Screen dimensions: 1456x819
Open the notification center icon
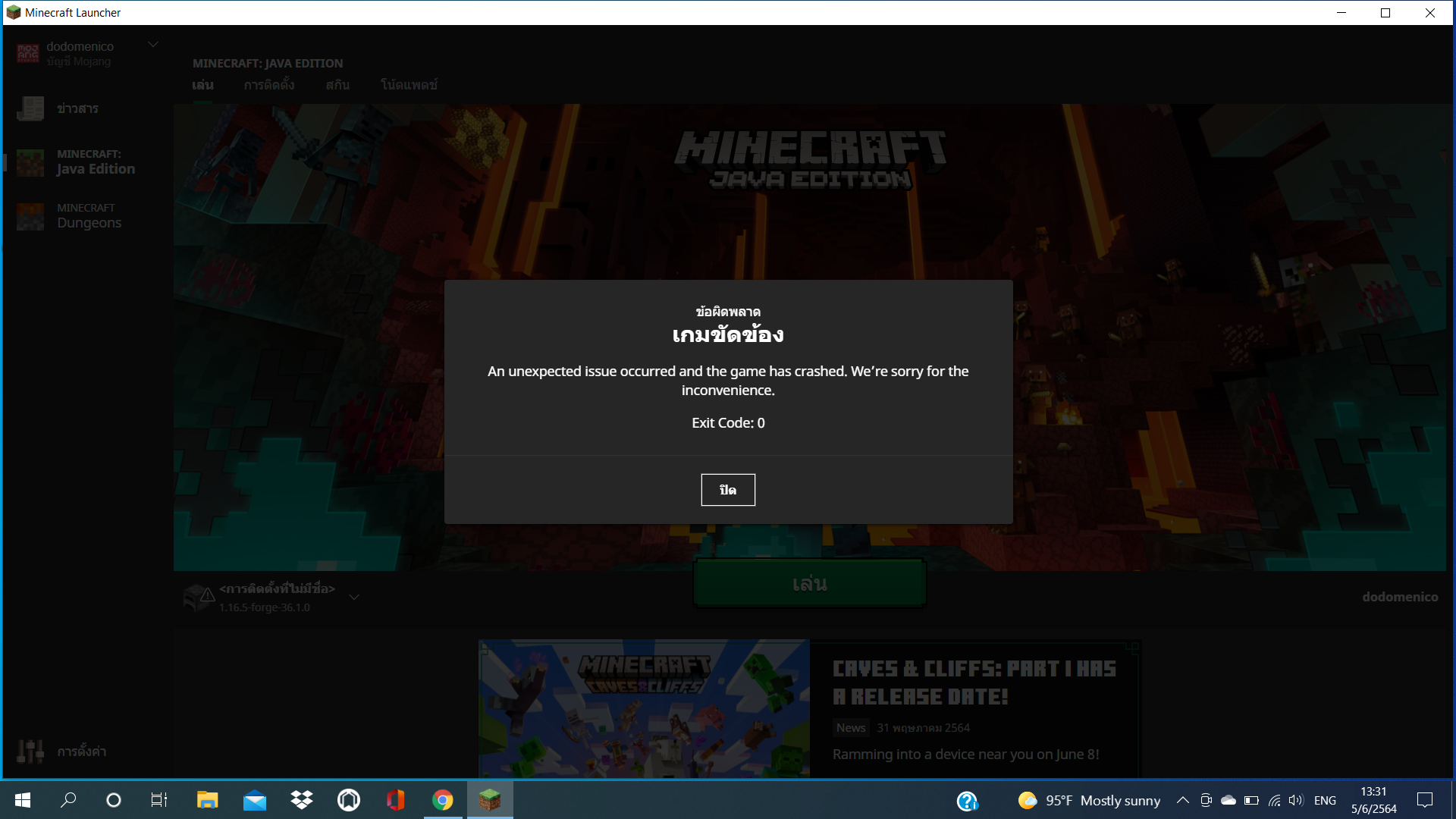pyautogui.click(x=1425, y=800)
